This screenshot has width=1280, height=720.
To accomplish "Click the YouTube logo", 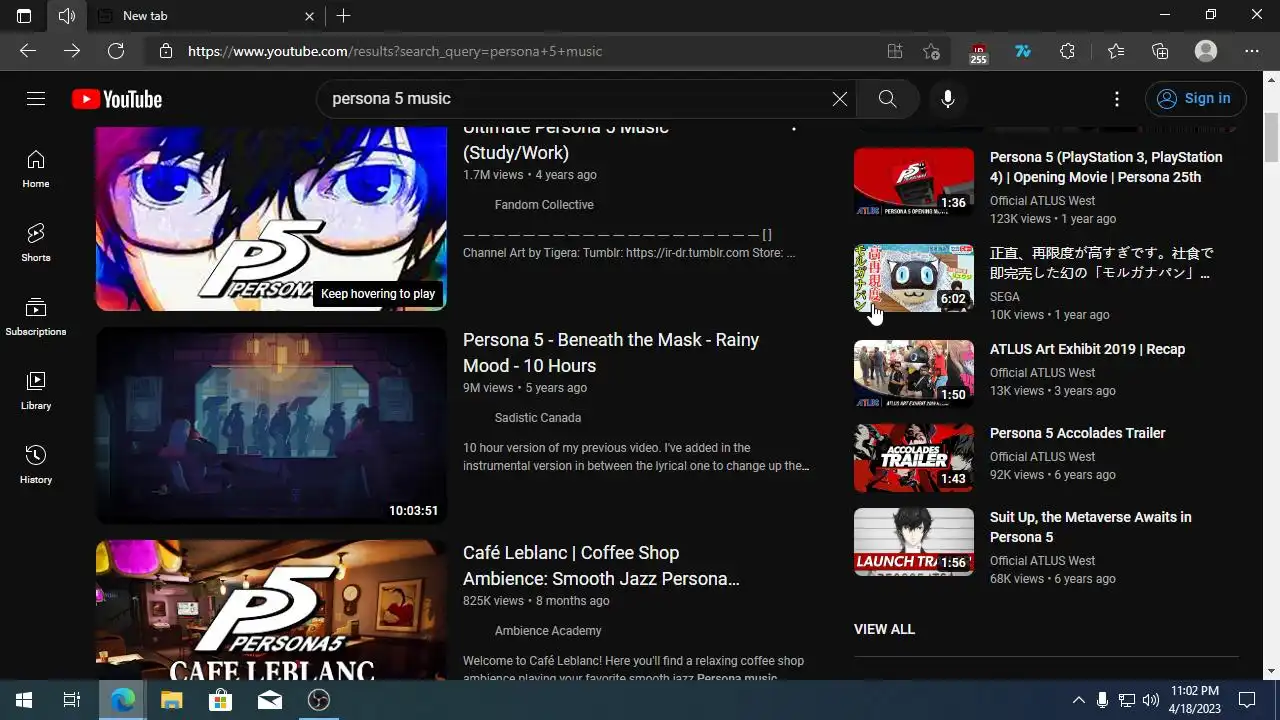I will [x=117, y=99].
